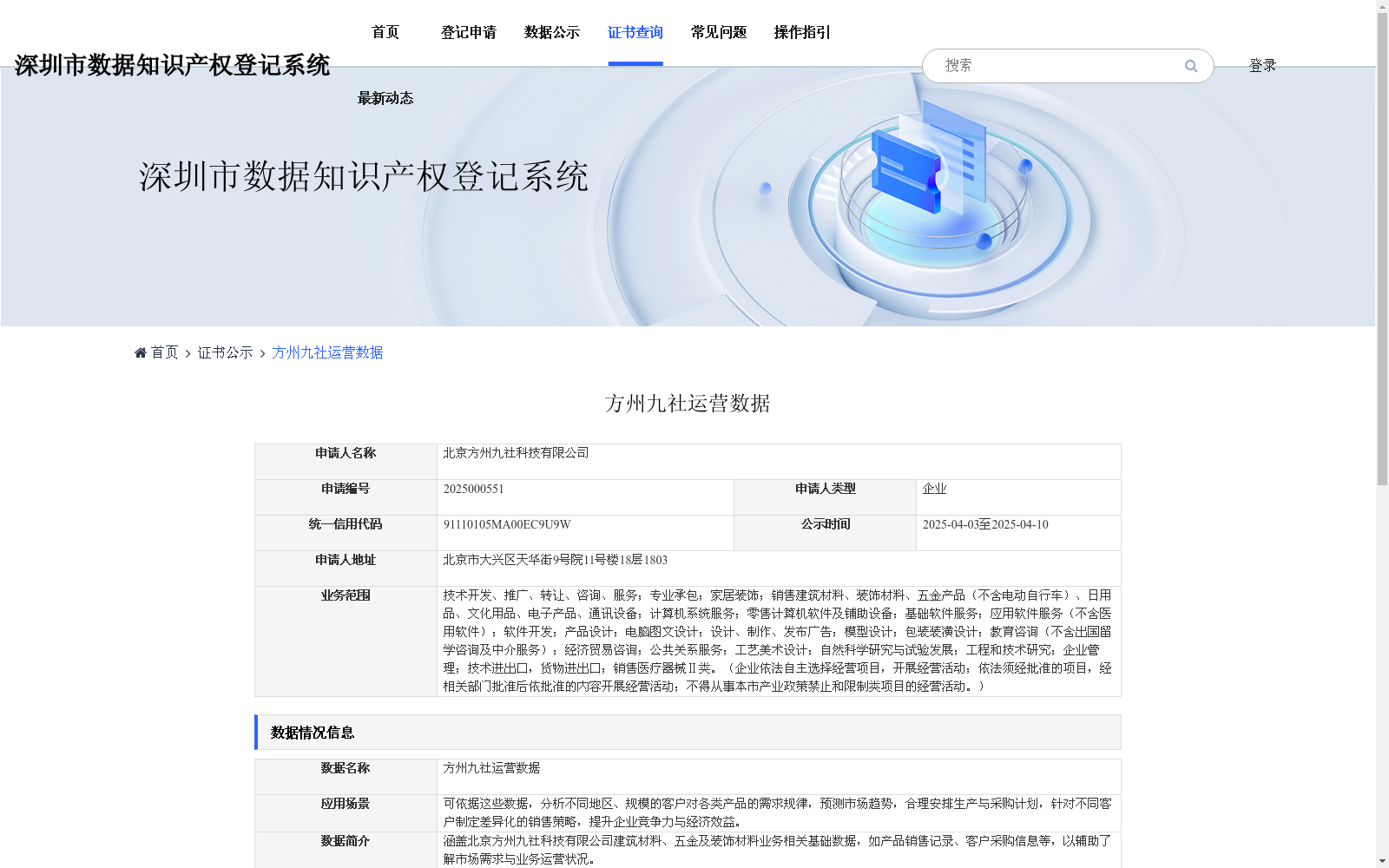This screenshot has height=868, width=1389.
Task: Open the 操作指引 menu item
Action: pyautogui.click(x=802, y=32)
